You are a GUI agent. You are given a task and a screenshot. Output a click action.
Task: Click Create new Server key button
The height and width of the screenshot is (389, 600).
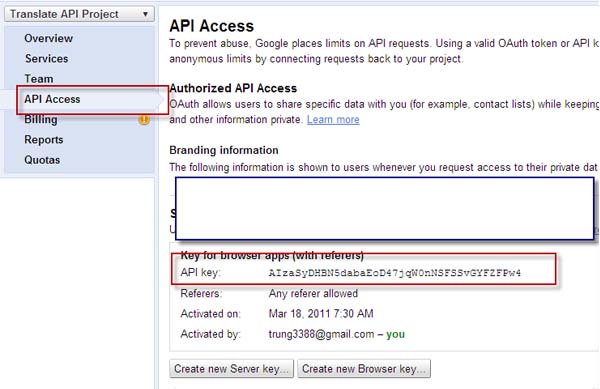click(232, 369)
